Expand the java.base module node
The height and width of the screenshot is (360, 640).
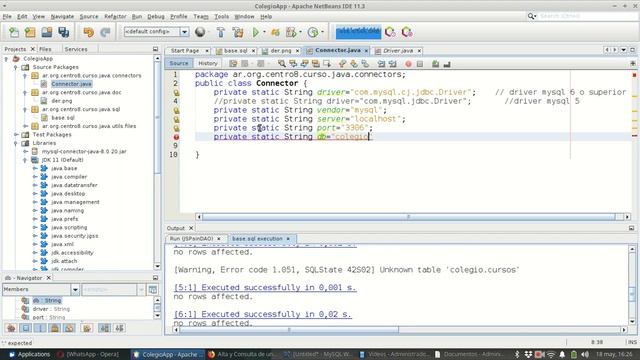(35, 168)
